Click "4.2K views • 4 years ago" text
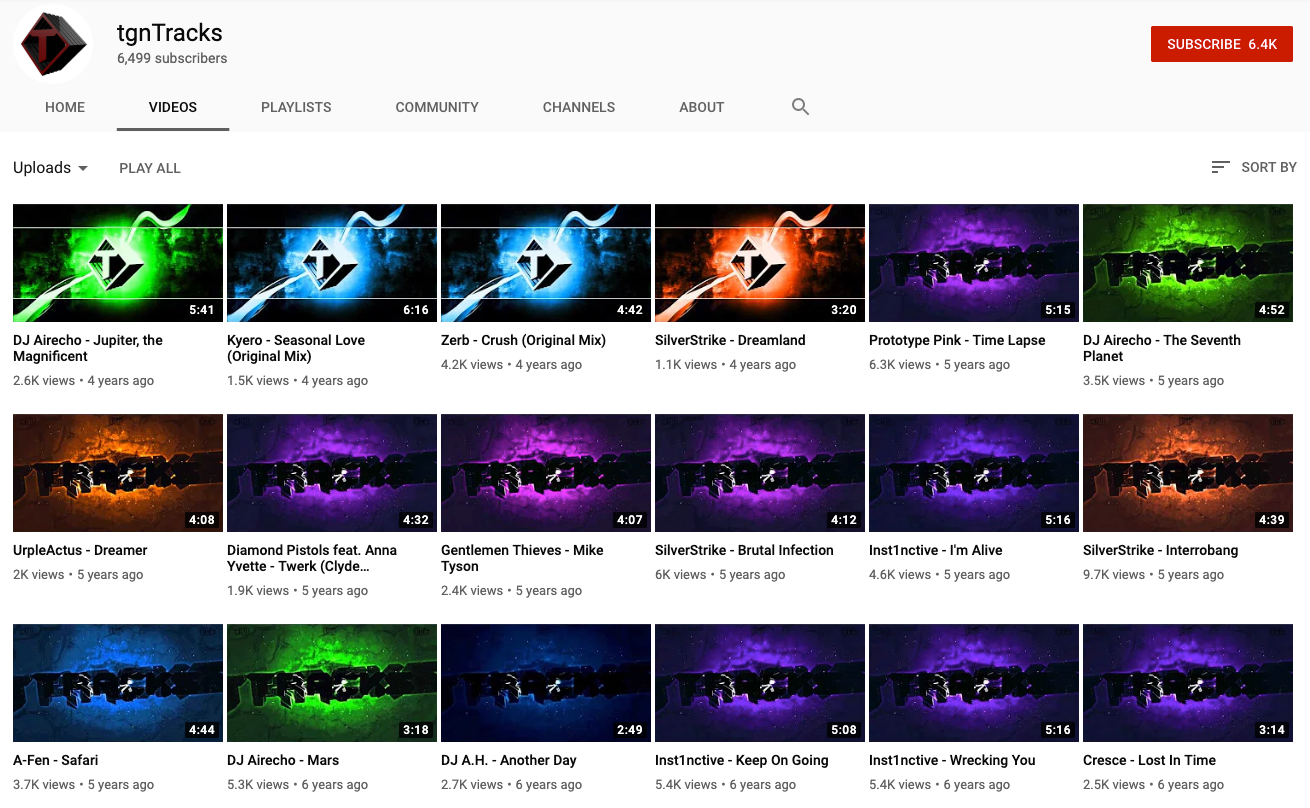1310x808 pixels. 512,365
